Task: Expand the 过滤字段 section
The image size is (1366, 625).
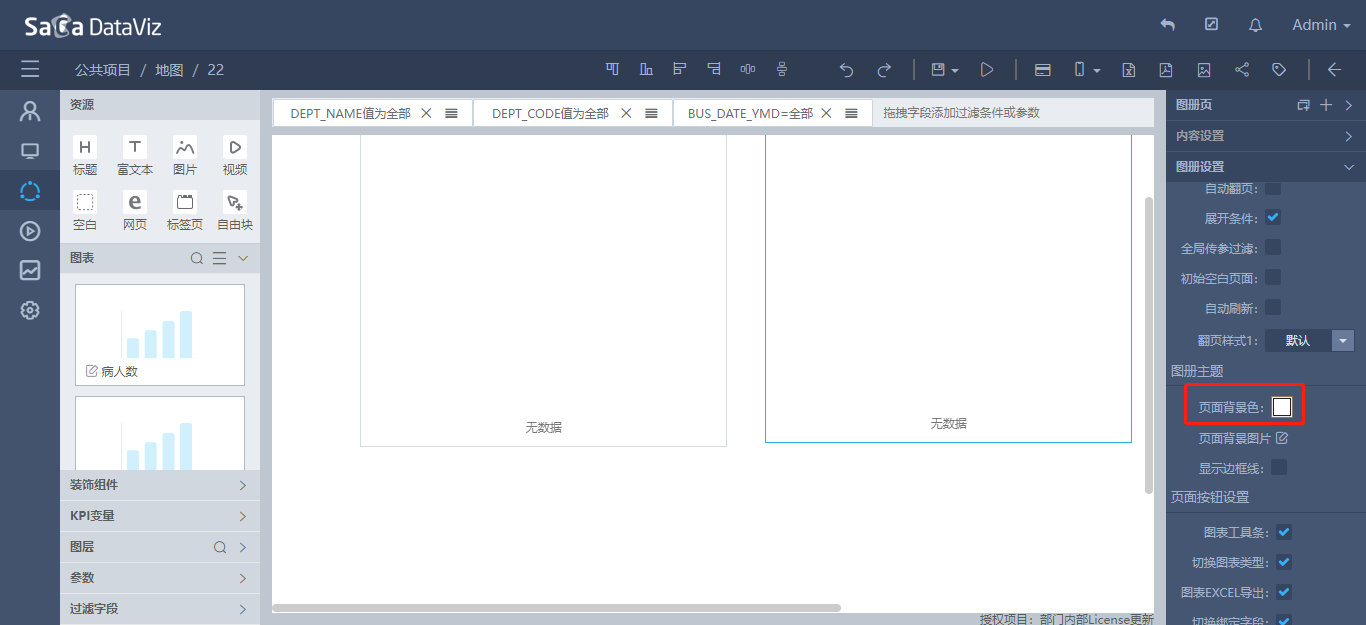Action: point(160,609)
